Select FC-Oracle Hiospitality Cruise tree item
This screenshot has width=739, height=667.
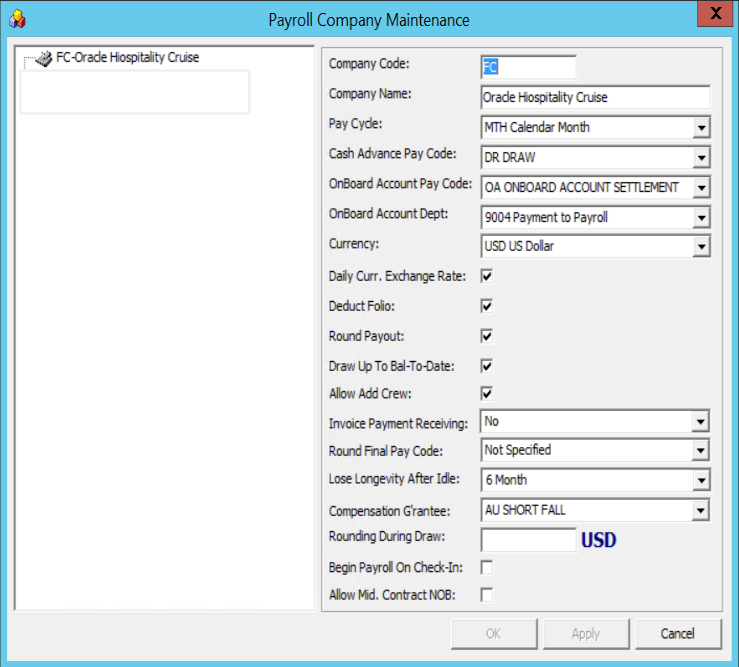tap(127, 58)
